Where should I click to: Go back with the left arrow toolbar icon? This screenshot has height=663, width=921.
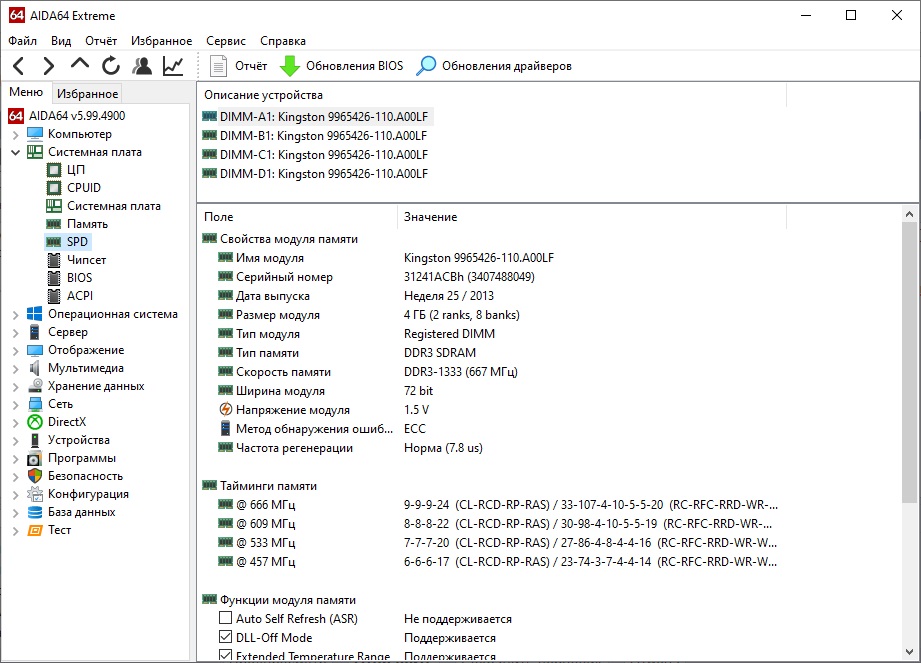click(x=19, y=66)
